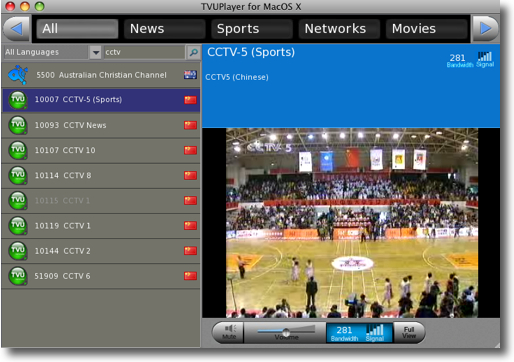
Task: Click 281 Bandwidth readout in player controls
Action: click(344, 334)
